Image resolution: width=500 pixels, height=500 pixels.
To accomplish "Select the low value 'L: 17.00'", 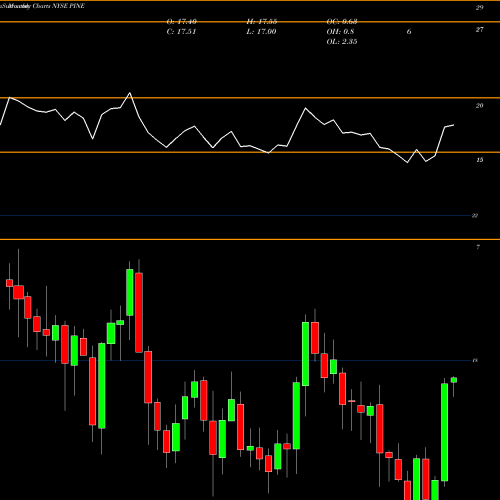I will pyautogui.click(x=261, y=32).
